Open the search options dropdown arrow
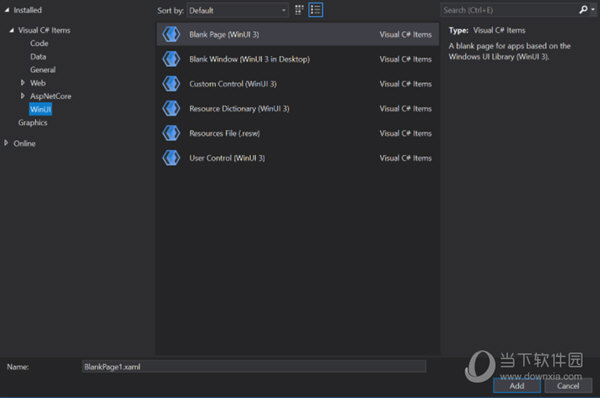This screenshot has height=398, width=600. (x=593, y=10)
